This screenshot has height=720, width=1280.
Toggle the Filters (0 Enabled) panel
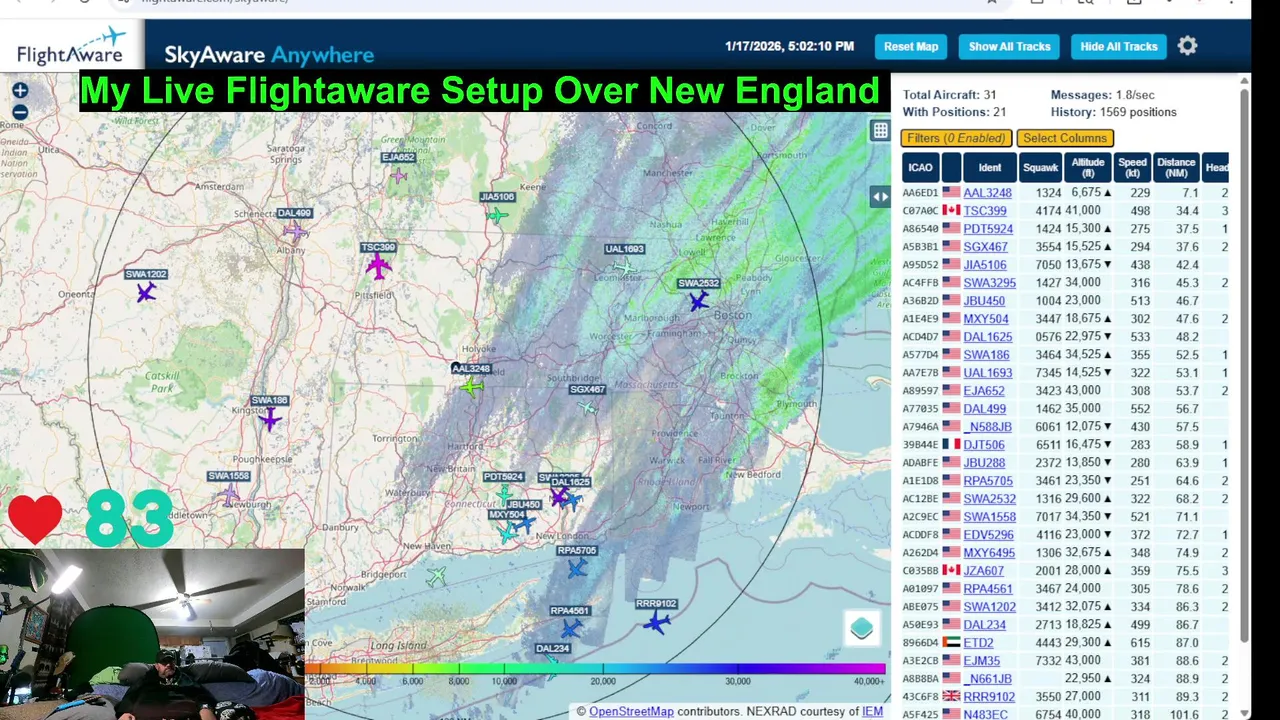957,138
